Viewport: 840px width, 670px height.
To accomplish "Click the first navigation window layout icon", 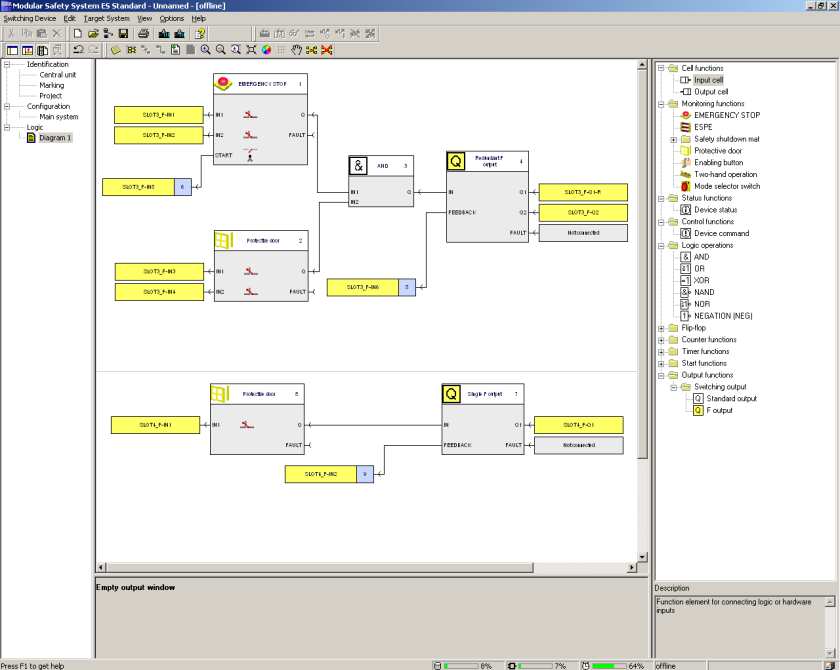I will click(x=12, y=50).
